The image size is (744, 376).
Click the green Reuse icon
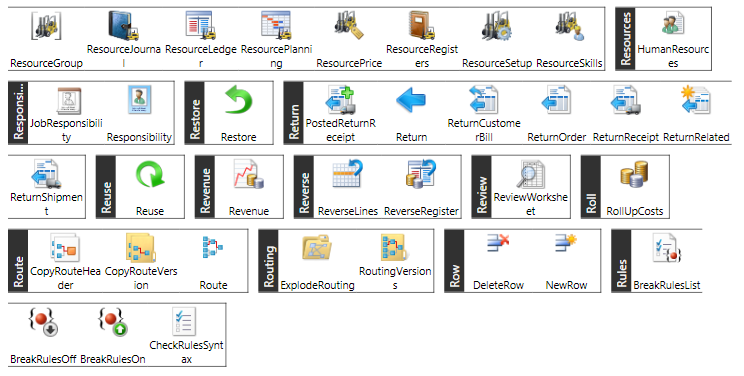150,174
